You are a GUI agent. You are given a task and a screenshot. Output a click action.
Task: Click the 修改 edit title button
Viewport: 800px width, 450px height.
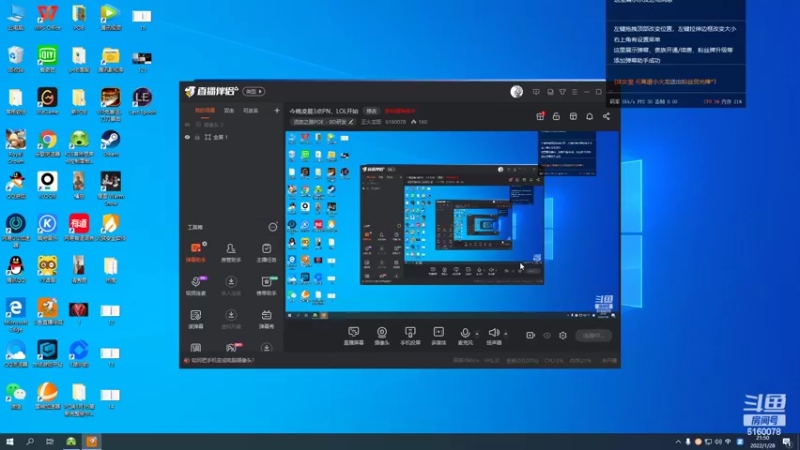371,111
